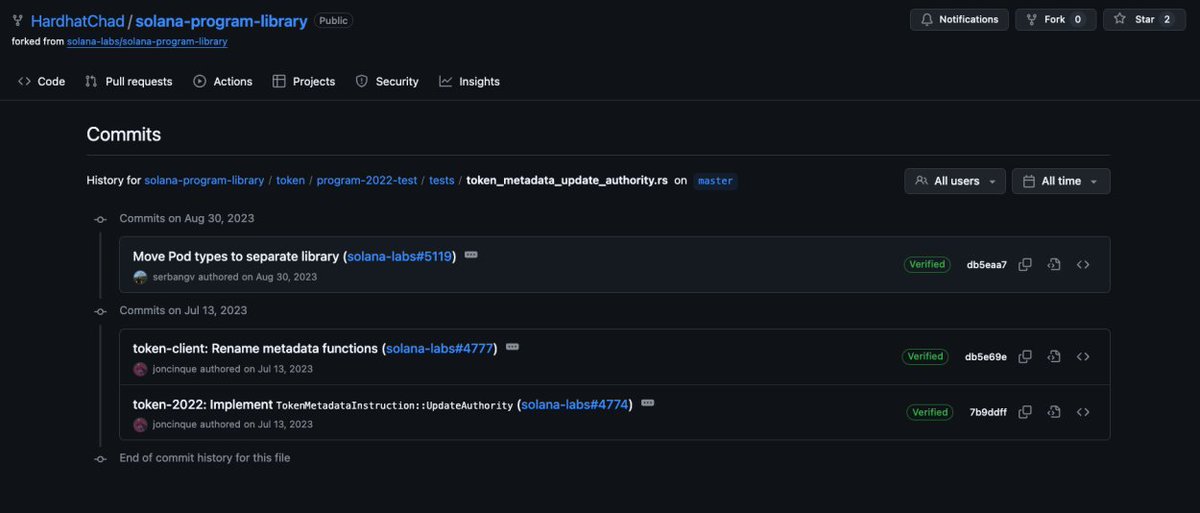Star the repository
1200x513 pixels.
click(x=1144, y=19)
